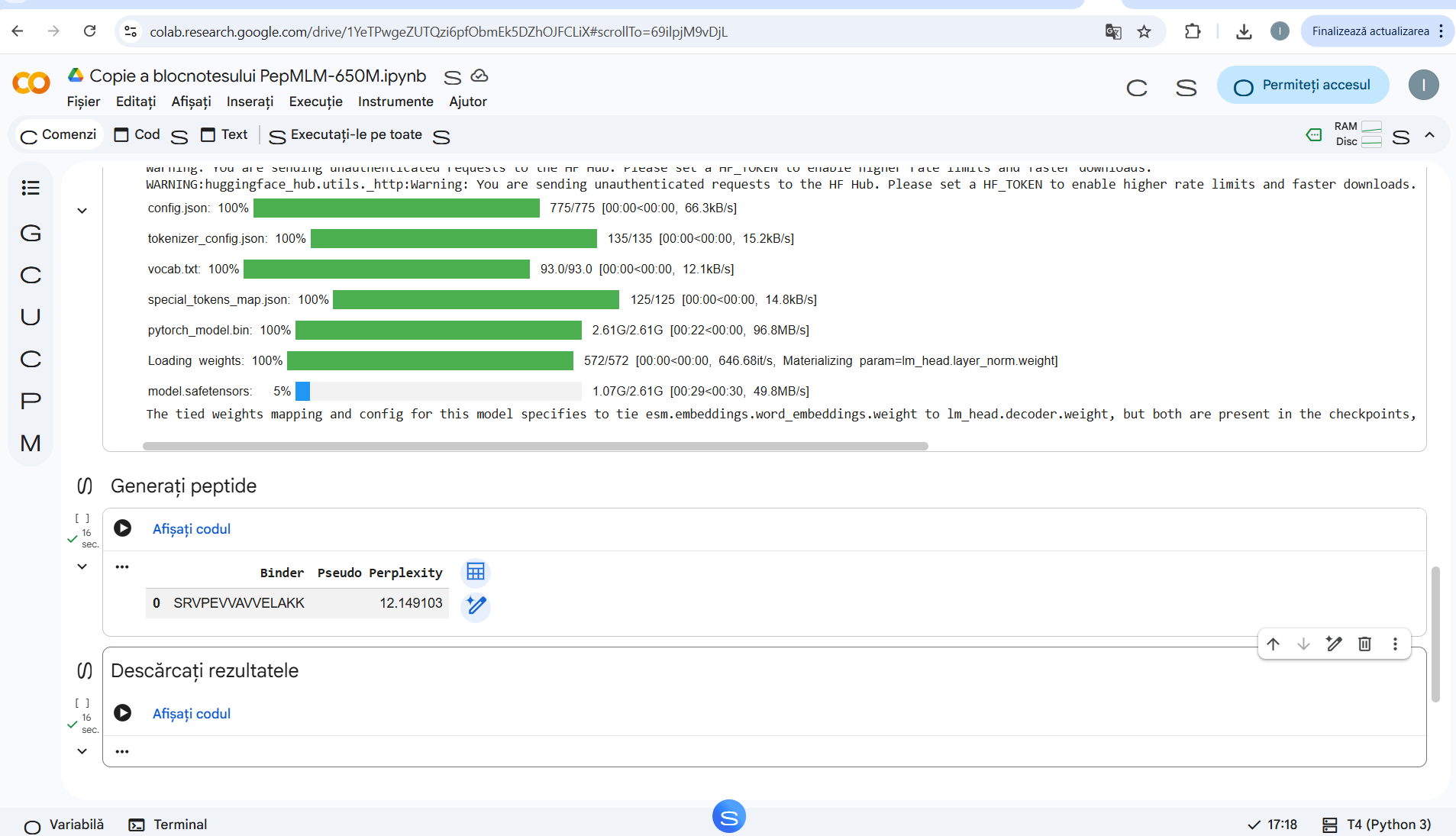Viewport: 1456px width, 836px height.
Task: Click the browser address bar URL
Action: 438,31
